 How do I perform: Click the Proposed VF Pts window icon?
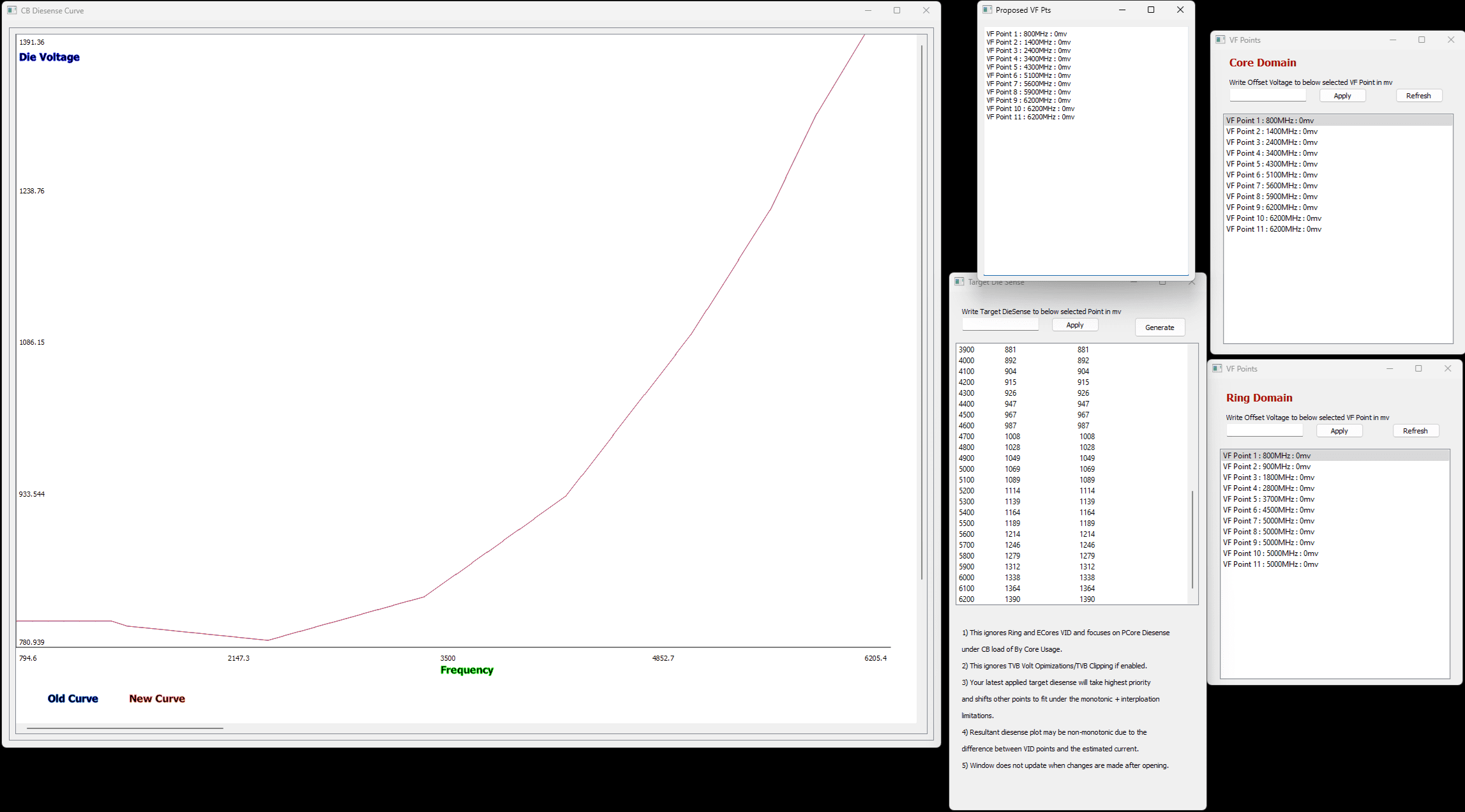[987, 10]
